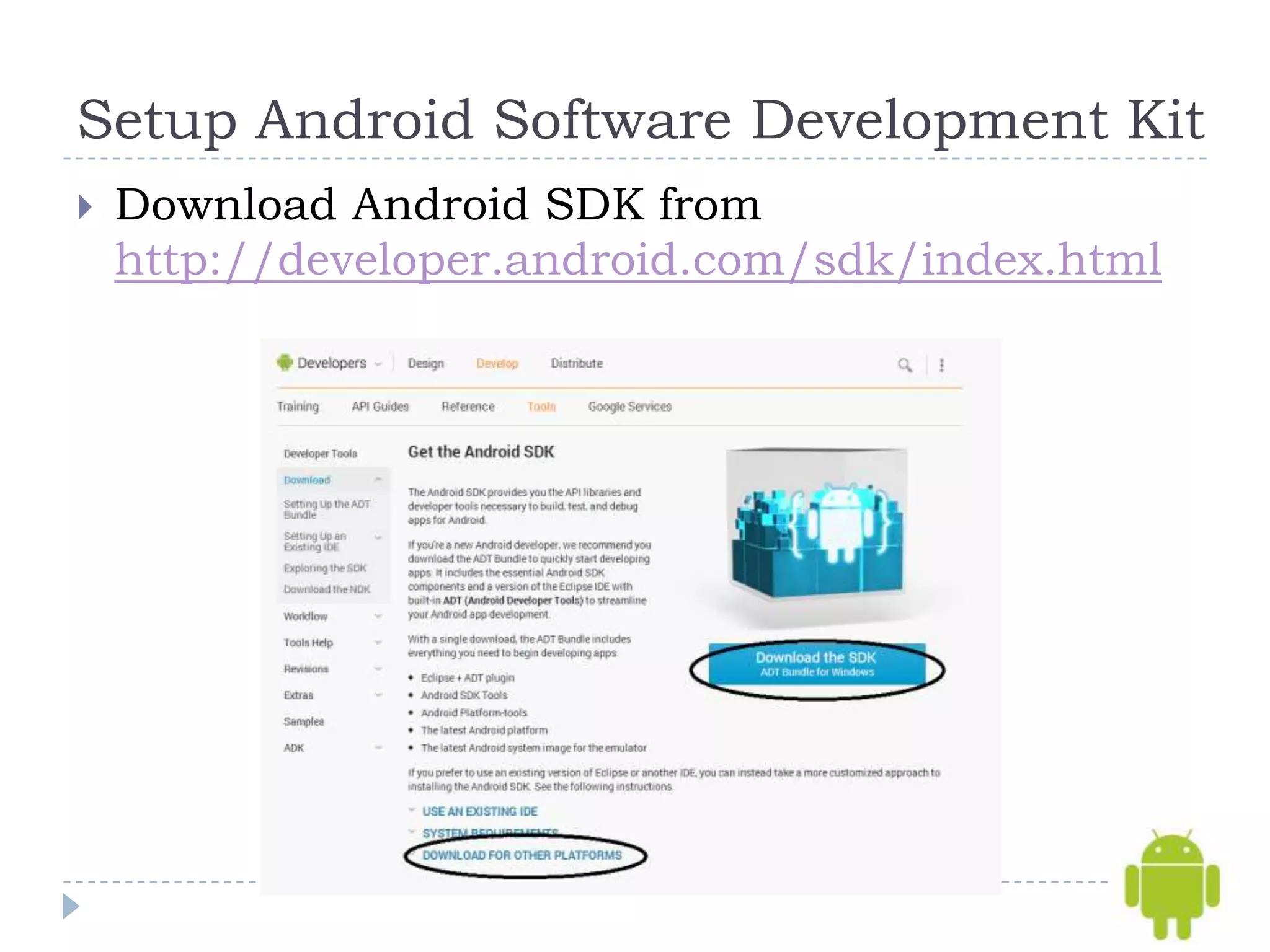Image resolution: width=1270 pixels, height=952 pixels.
Task: Click Developer Tools sidebar heading
Action: pos(321,454)
